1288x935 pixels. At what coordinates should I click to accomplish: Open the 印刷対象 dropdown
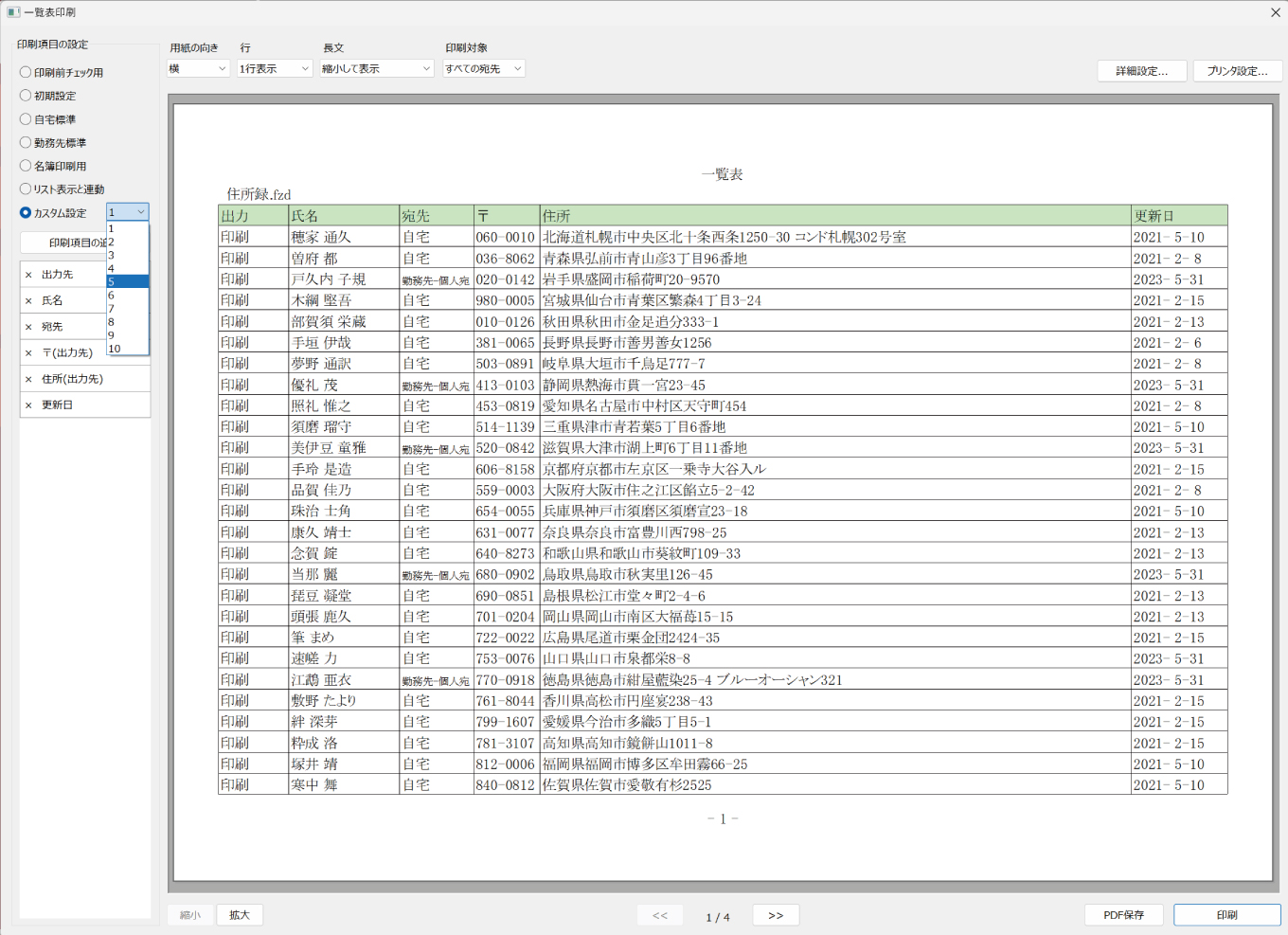click(483, 67)
